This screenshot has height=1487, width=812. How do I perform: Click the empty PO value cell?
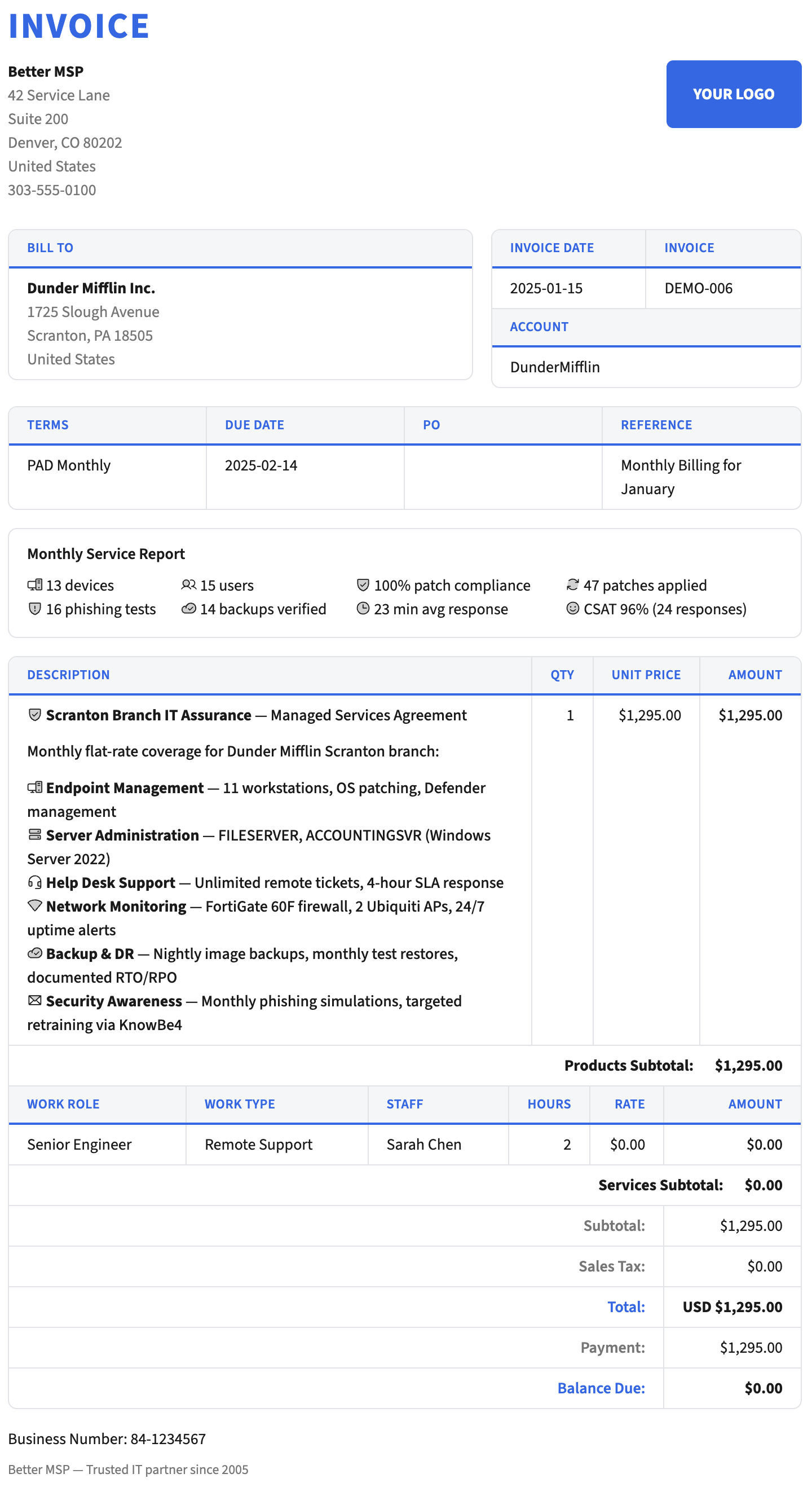click(x=502, y=477)
